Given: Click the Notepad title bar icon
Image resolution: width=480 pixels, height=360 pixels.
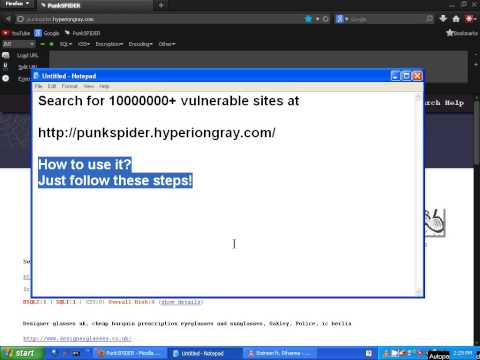Looking at the screenshot, I should click(x=36, y=76).
